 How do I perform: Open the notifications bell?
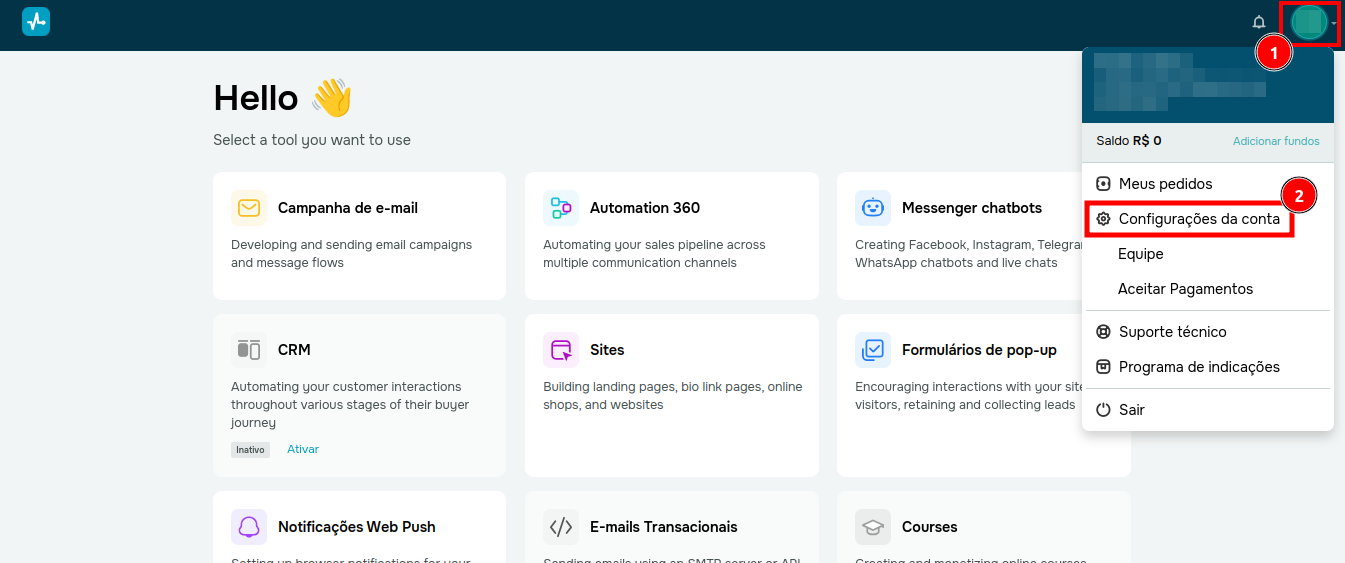(x=1259, y=22)
